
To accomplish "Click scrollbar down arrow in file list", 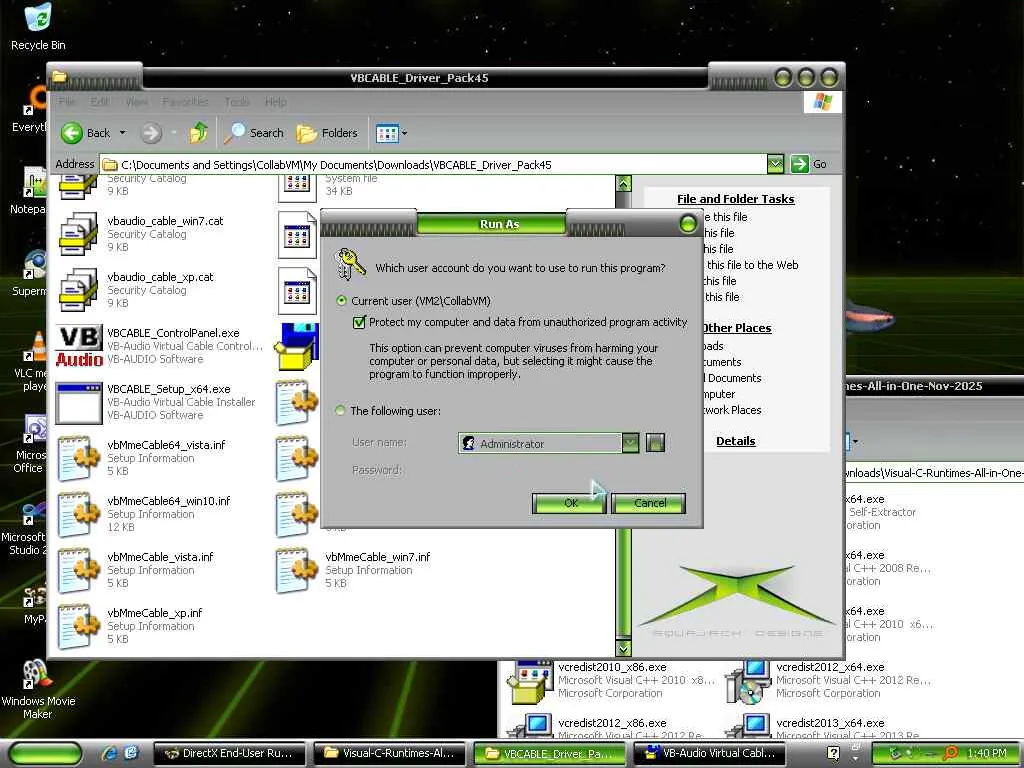I will 624,648.
